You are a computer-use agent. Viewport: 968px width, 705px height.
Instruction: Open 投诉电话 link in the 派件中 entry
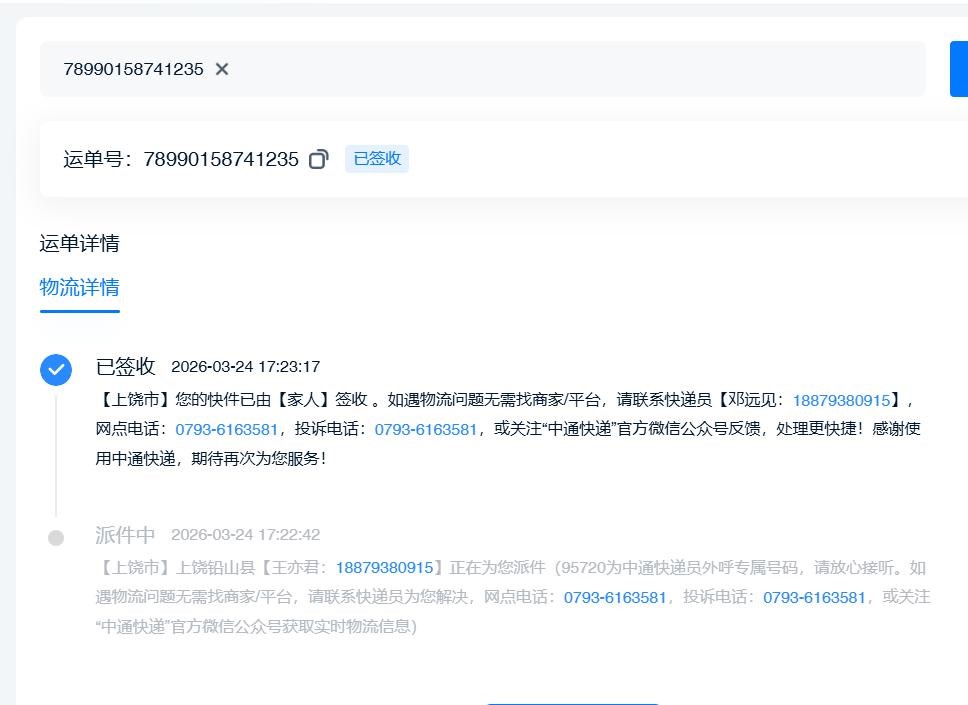point(814,598)
